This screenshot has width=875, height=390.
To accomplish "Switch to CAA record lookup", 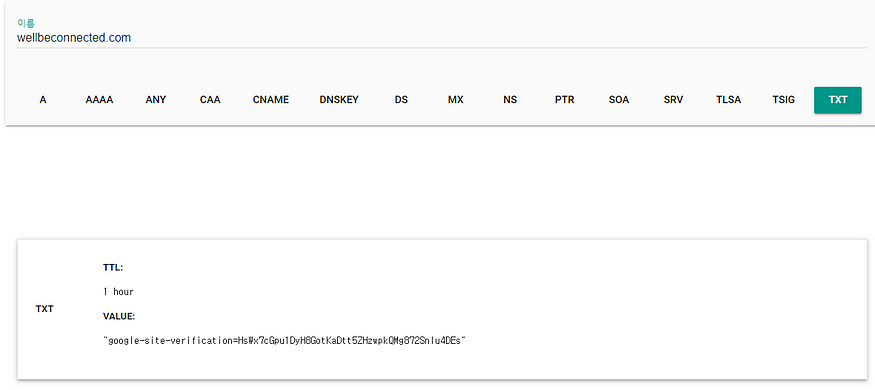I will 210,100.
